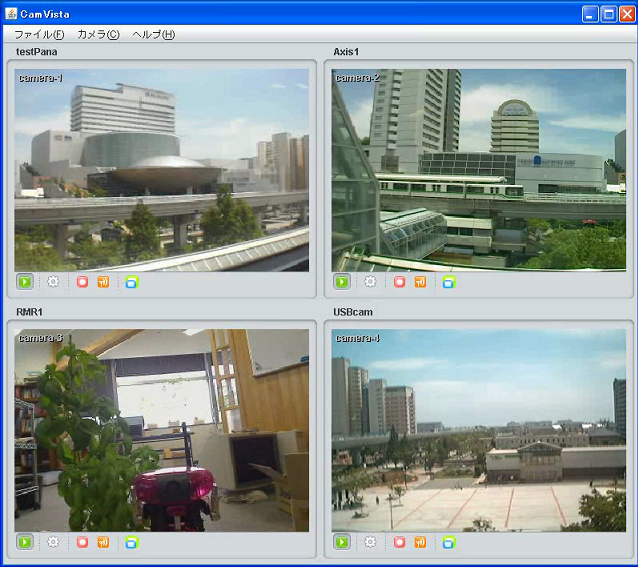Open the ヘルプ(H) menu
Image resolution: width=638 pixels, height=567 pixels.
pos(153,34)
